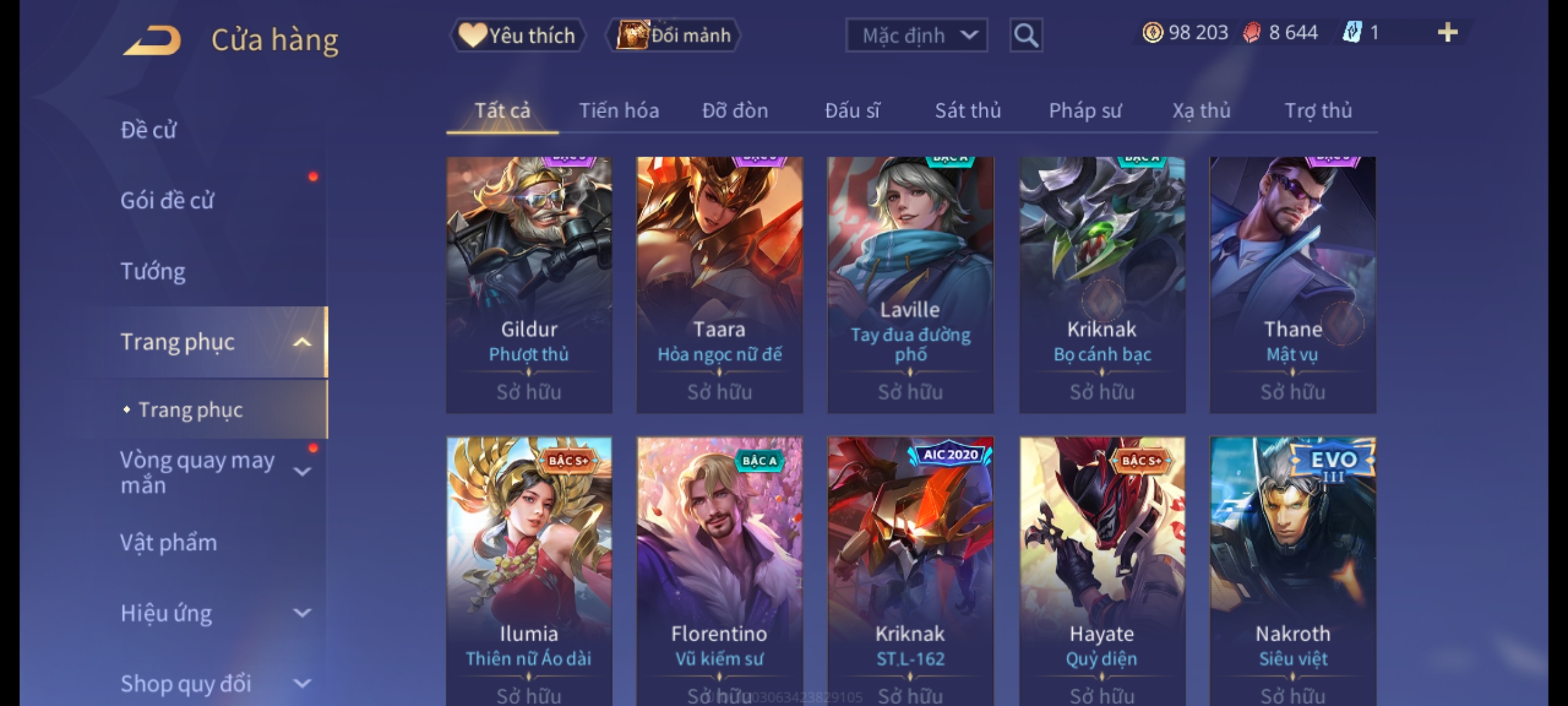
Task: Expand the Vòng quay may mắn section
Action: [302, 472]
